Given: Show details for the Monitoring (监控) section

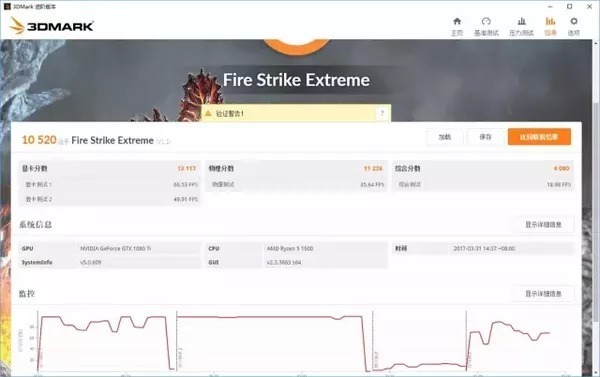Looking at the screenshot, I should coord(543,294).
